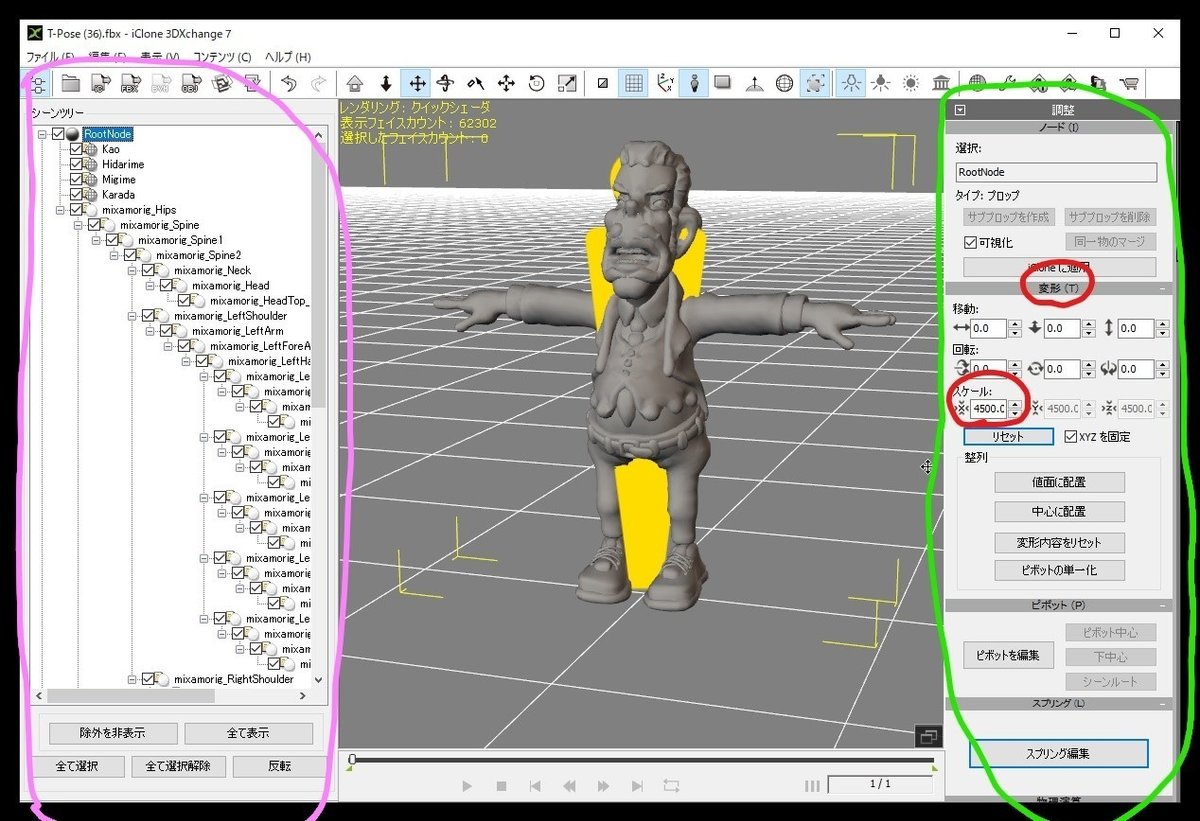1200x821 pixels.
Task: Click the export to iClone icon
Action: 101,84
